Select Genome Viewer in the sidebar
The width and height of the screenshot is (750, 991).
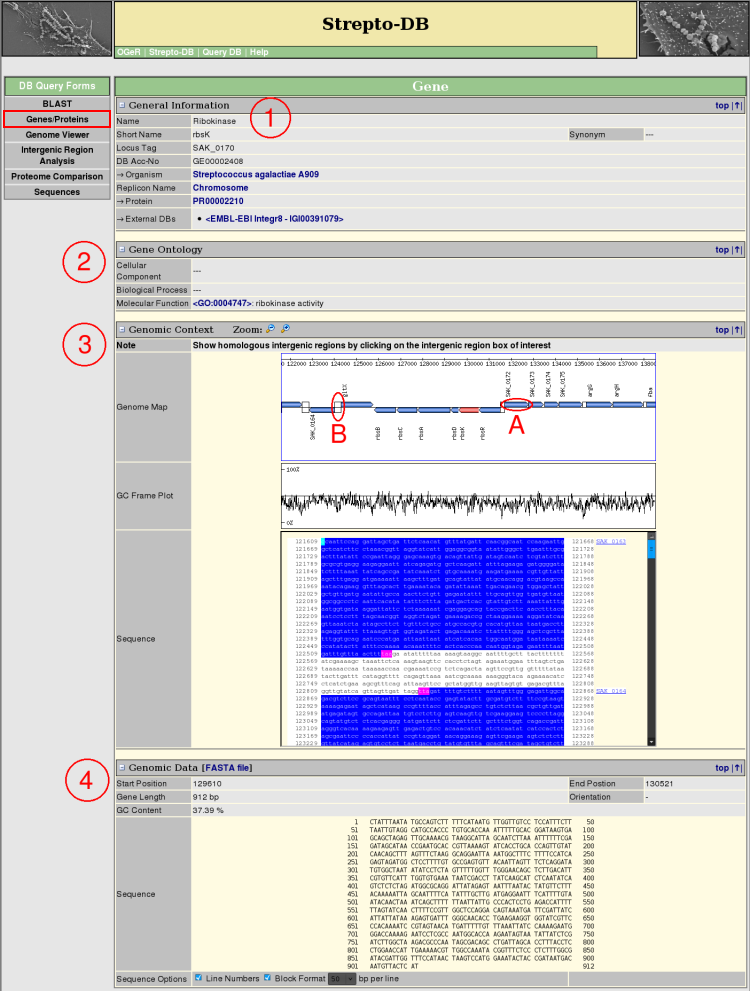click(57, 134)
